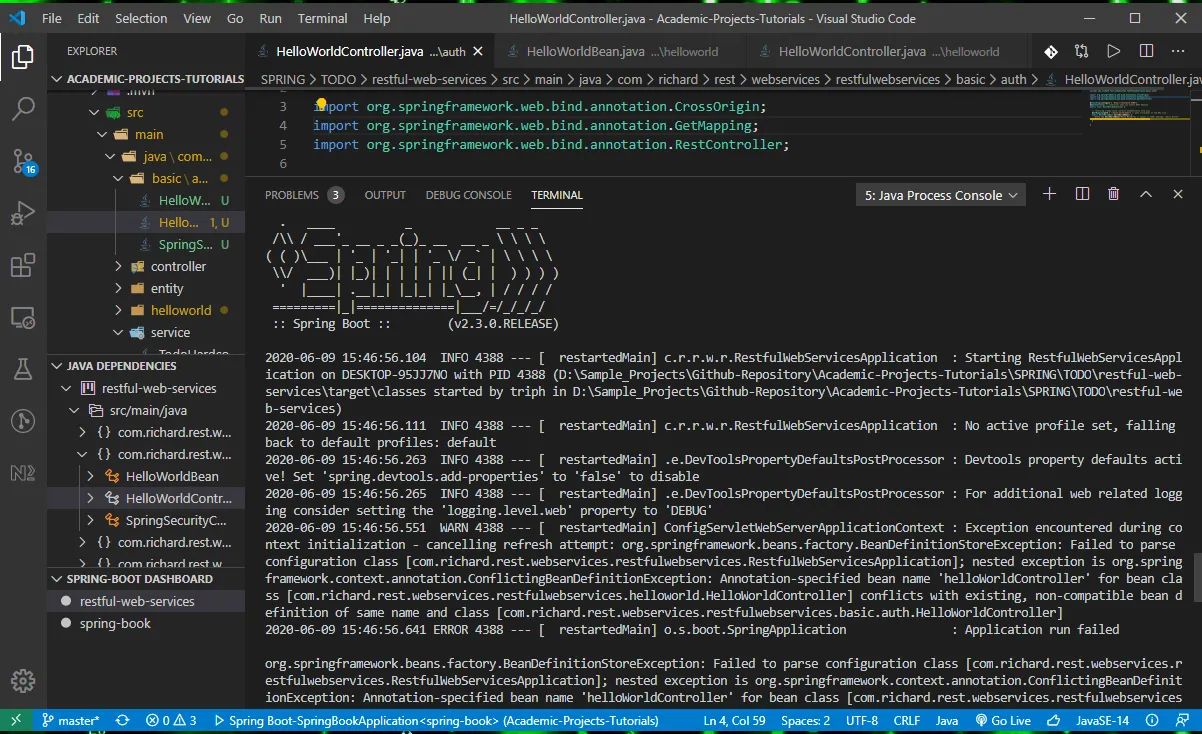Change the CRLF line ending setting

pos(907,720)
